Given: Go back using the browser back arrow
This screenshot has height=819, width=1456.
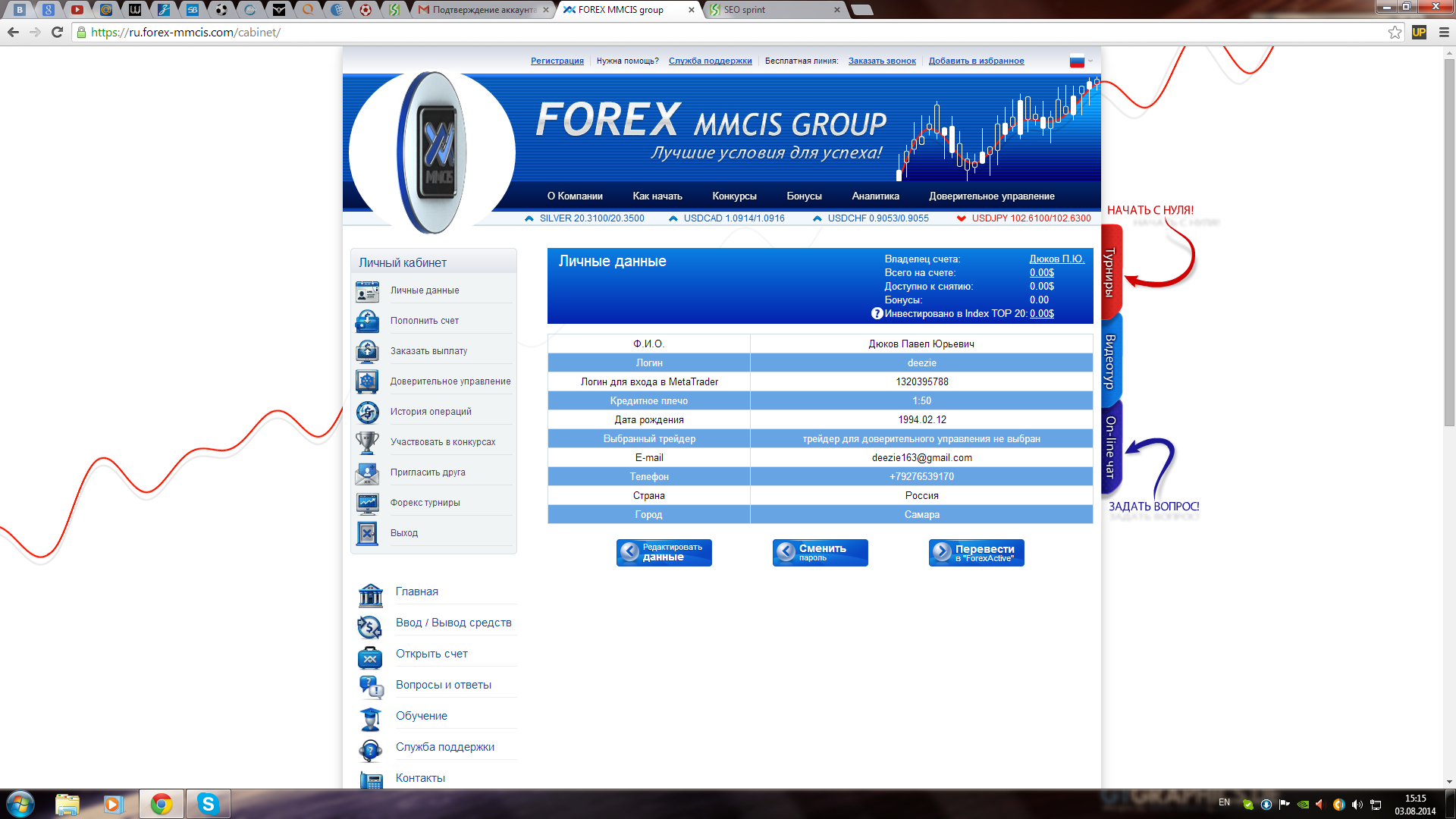Looking at the screenshot, I should click(13, 33).
